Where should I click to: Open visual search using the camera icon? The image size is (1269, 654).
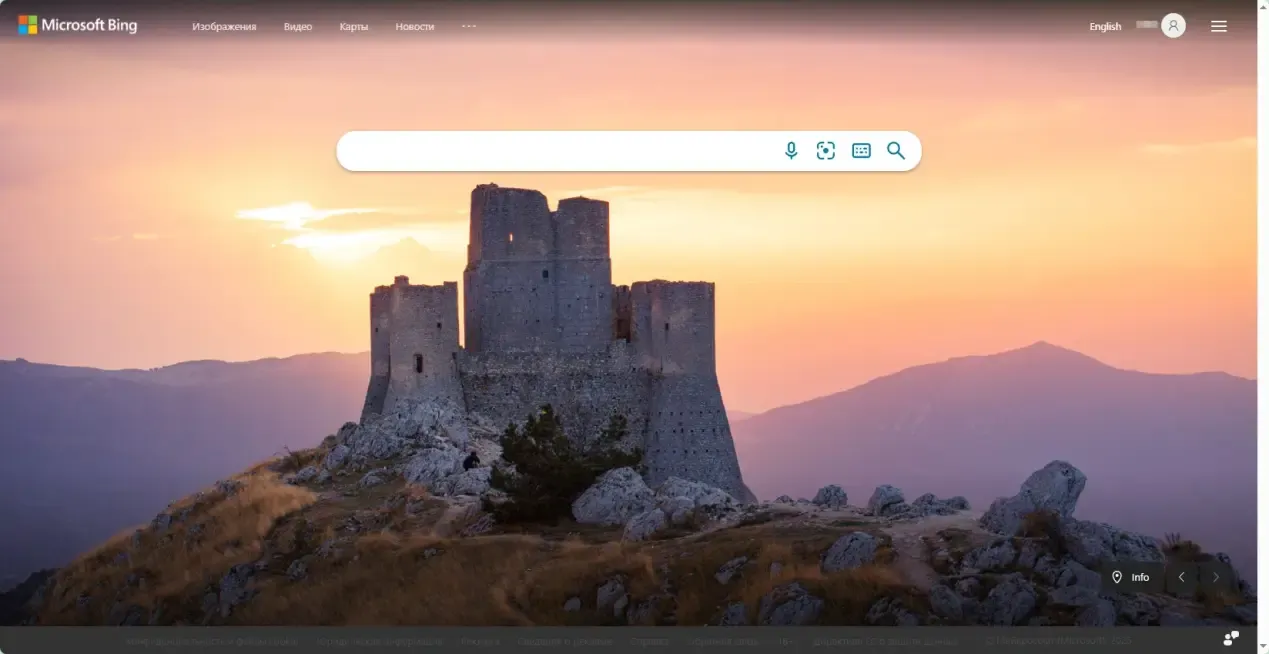pyautogui.click(x=825, y=151)
